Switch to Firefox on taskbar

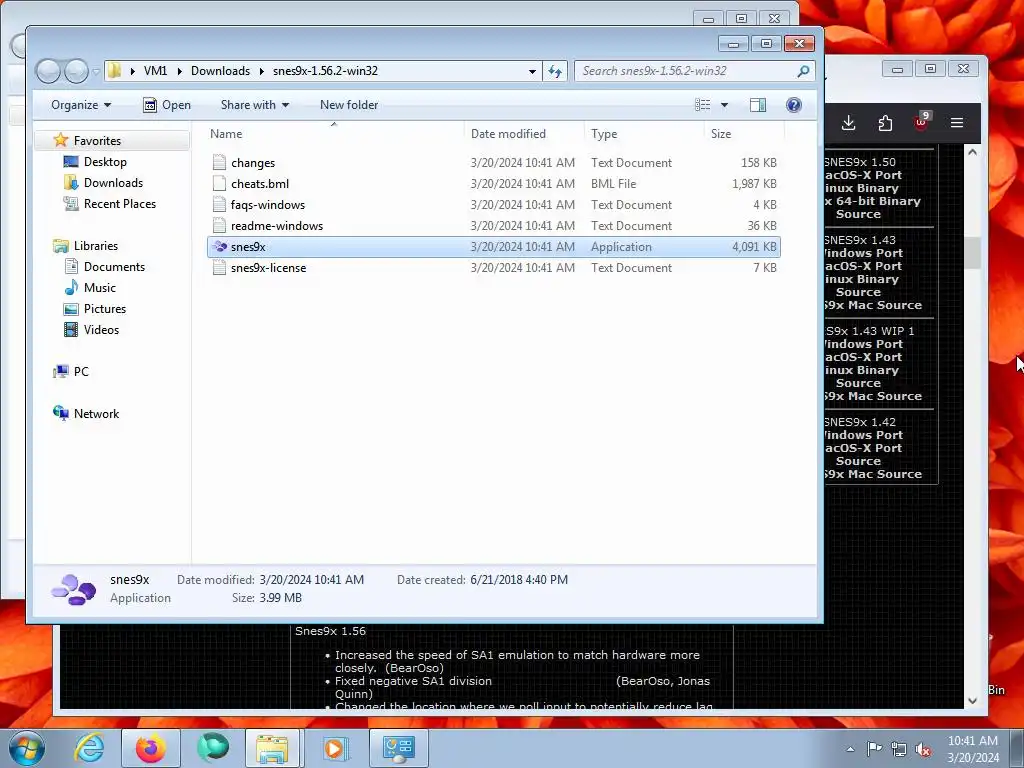[150, 748]
